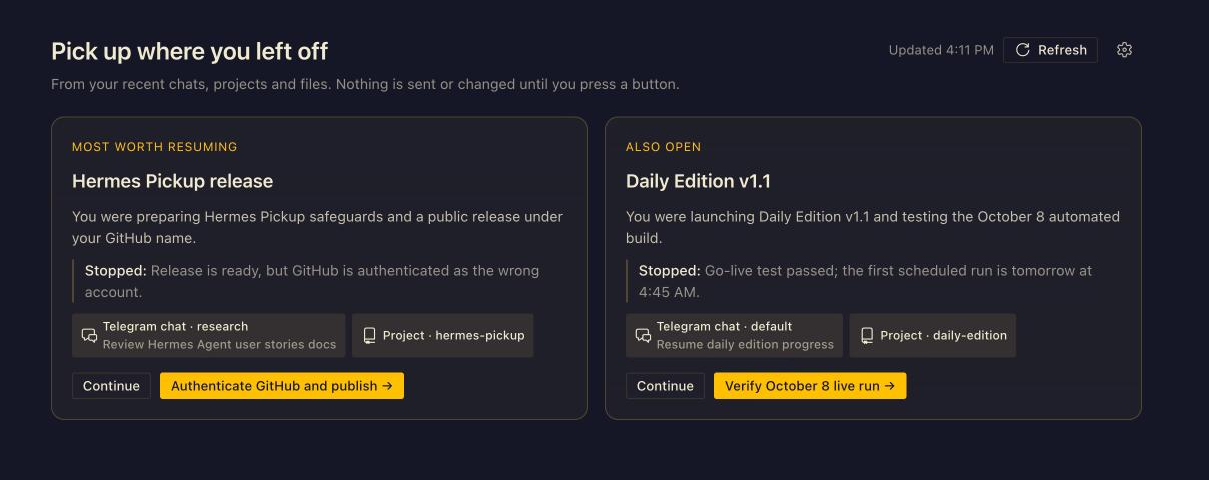This screenshot has height=480, width=1209.
Task: Open the settings gear icon
Action: (x=1124, y=50)
